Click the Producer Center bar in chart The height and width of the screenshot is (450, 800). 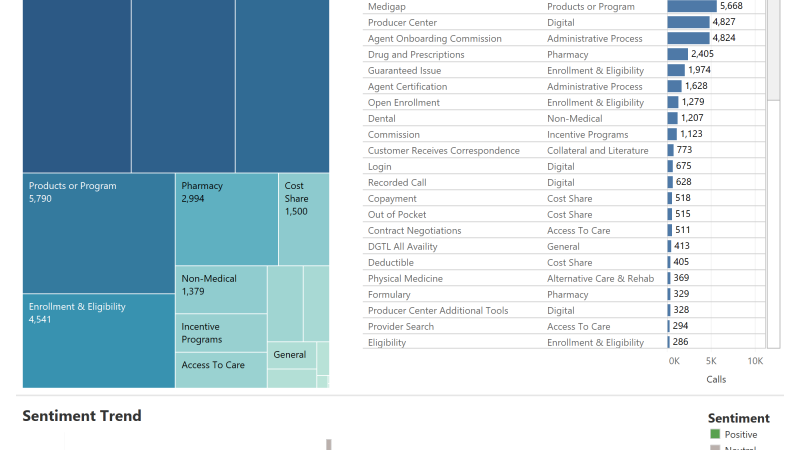click(x=688, y=22)
